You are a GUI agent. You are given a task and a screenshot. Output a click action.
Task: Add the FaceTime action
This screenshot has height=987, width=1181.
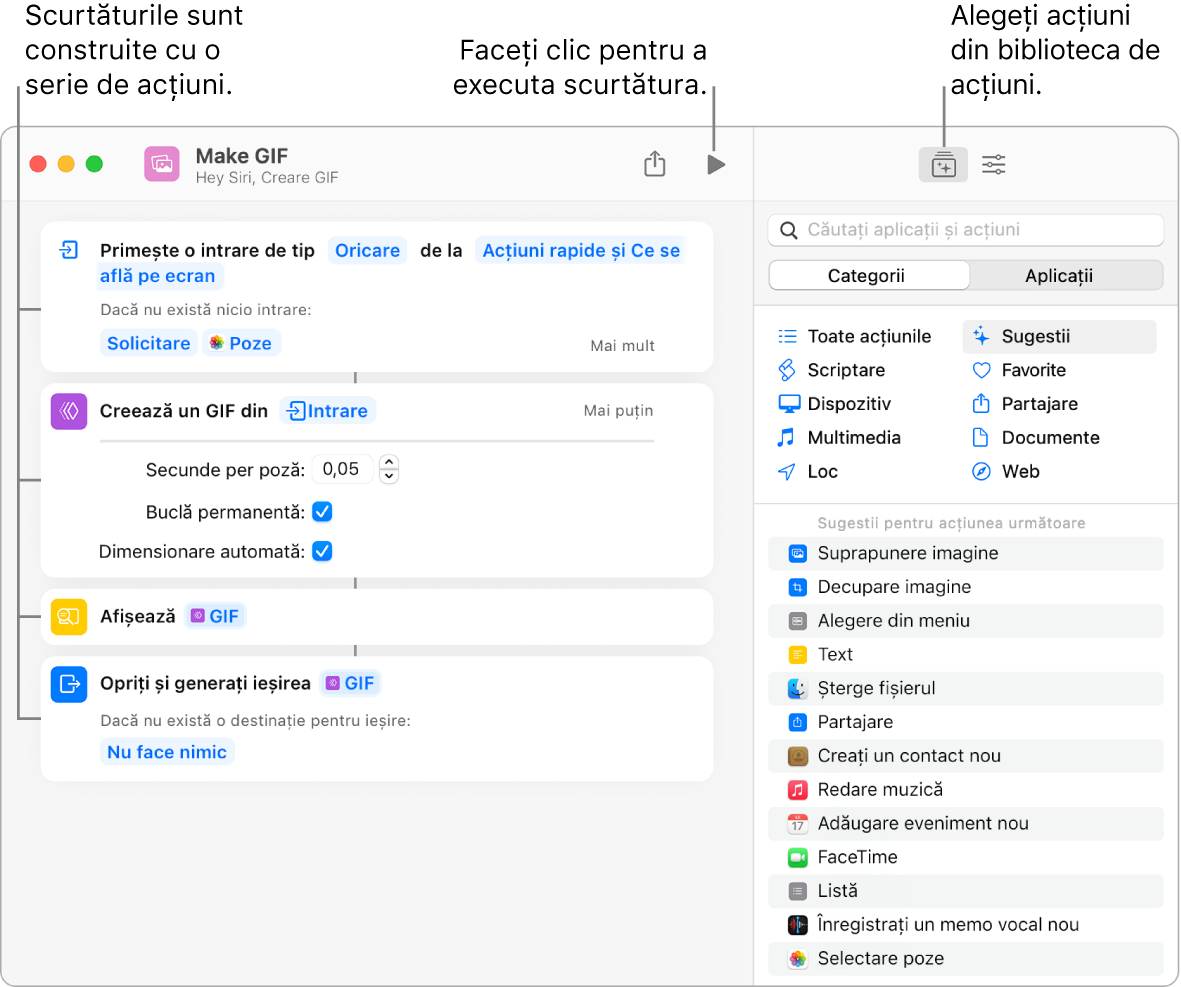tap(857, 857)
